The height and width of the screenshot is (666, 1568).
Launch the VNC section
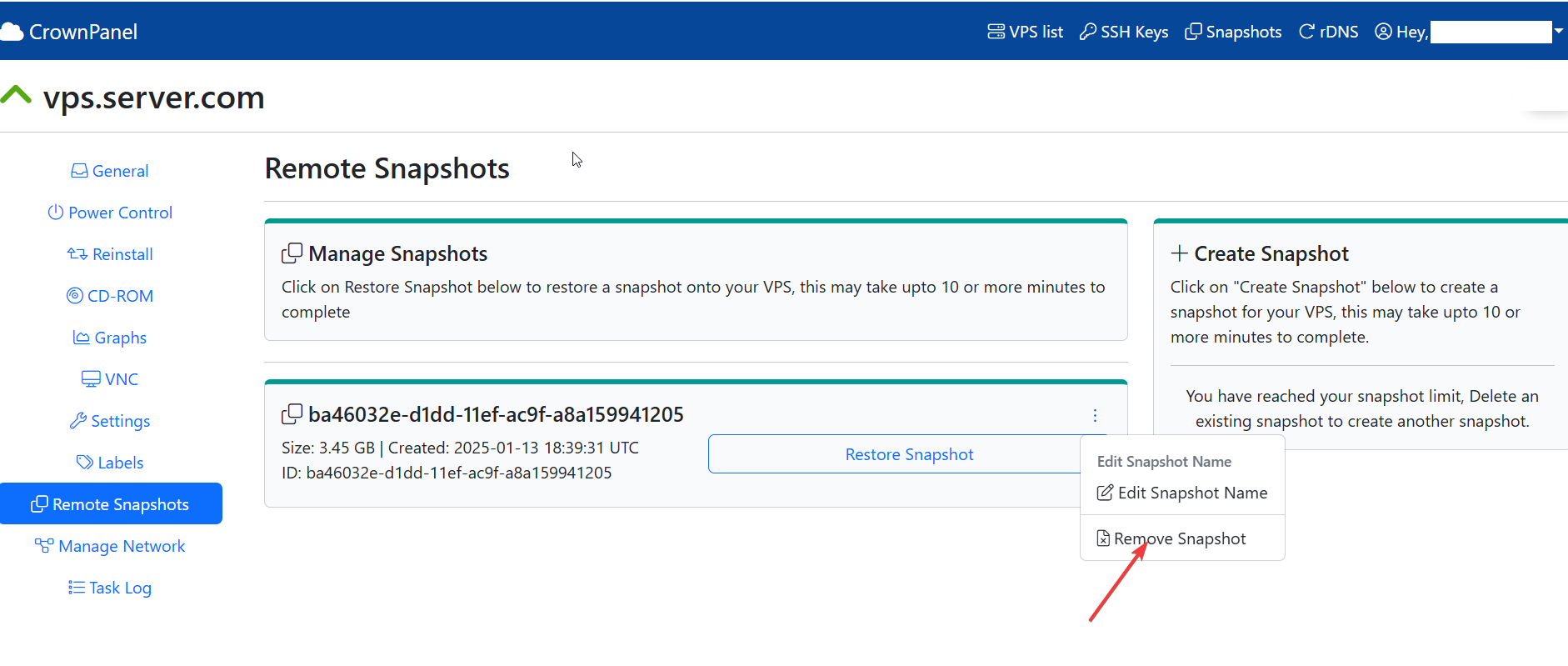tap(110, 379)
